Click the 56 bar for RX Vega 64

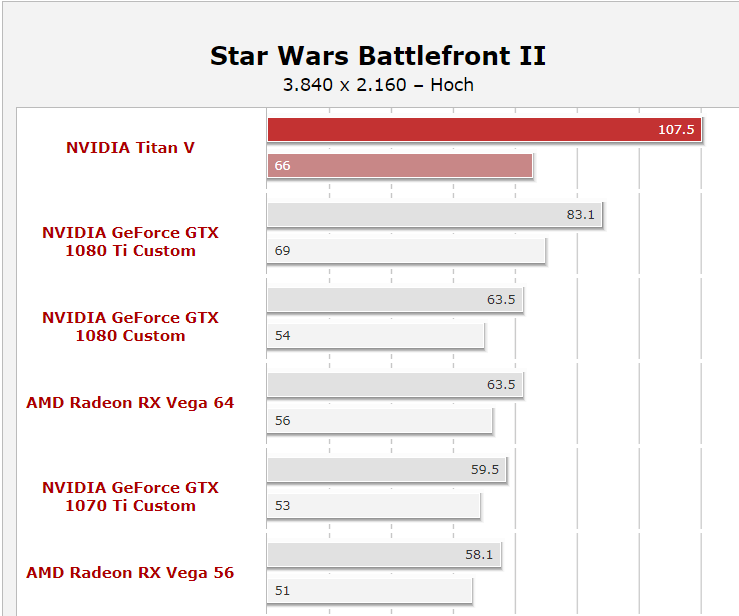click(x=380, y=421)
